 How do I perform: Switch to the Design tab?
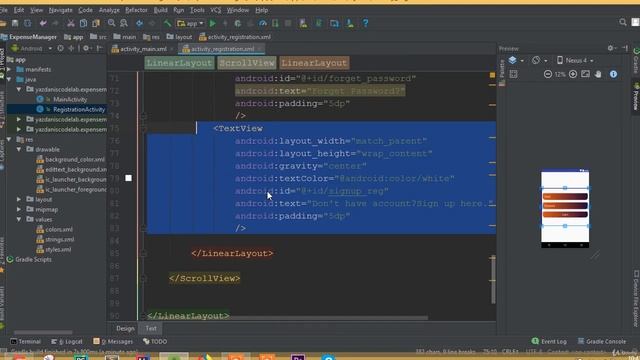coord(125,329)
